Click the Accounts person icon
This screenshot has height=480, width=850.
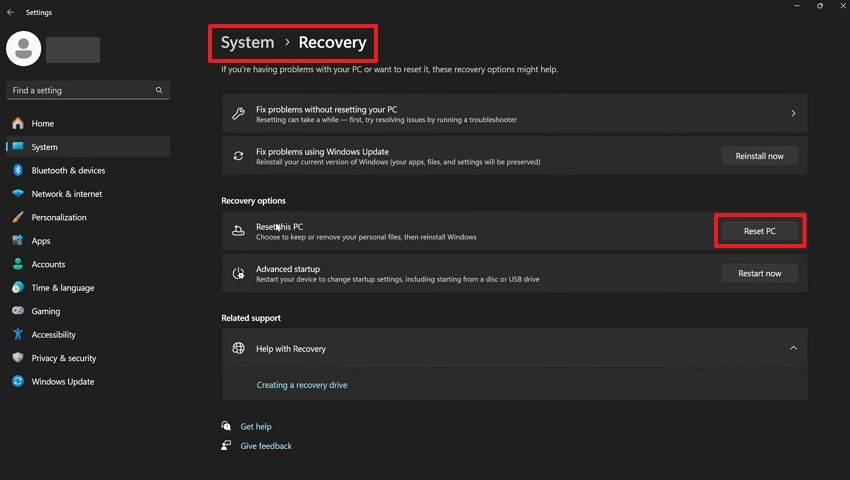click(x=18, y=264)
